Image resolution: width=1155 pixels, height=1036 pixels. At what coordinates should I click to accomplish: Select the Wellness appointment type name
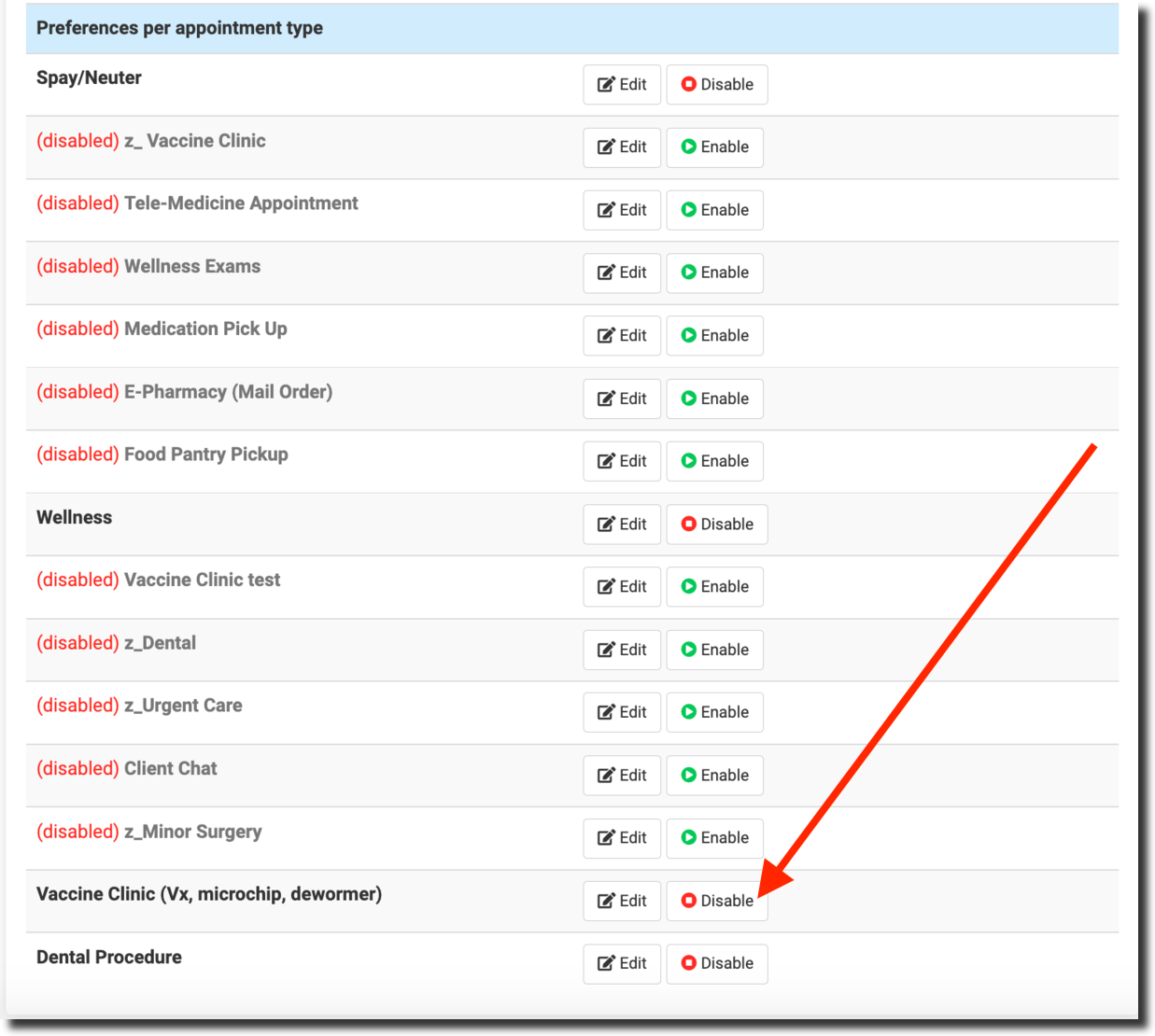[x=74, y=518]
